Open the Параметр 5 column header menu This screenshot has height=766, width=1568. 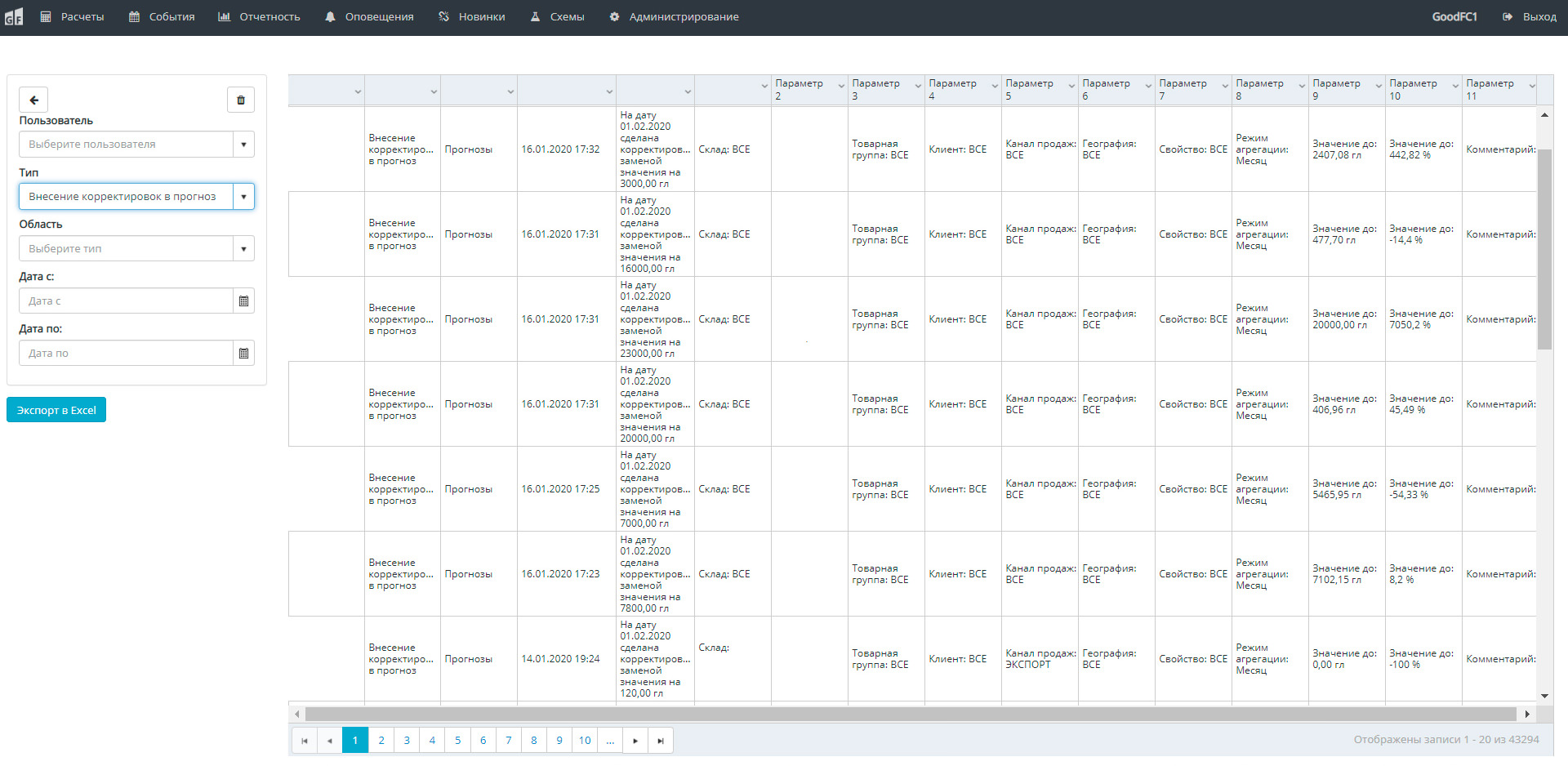tap(1071, 86)
